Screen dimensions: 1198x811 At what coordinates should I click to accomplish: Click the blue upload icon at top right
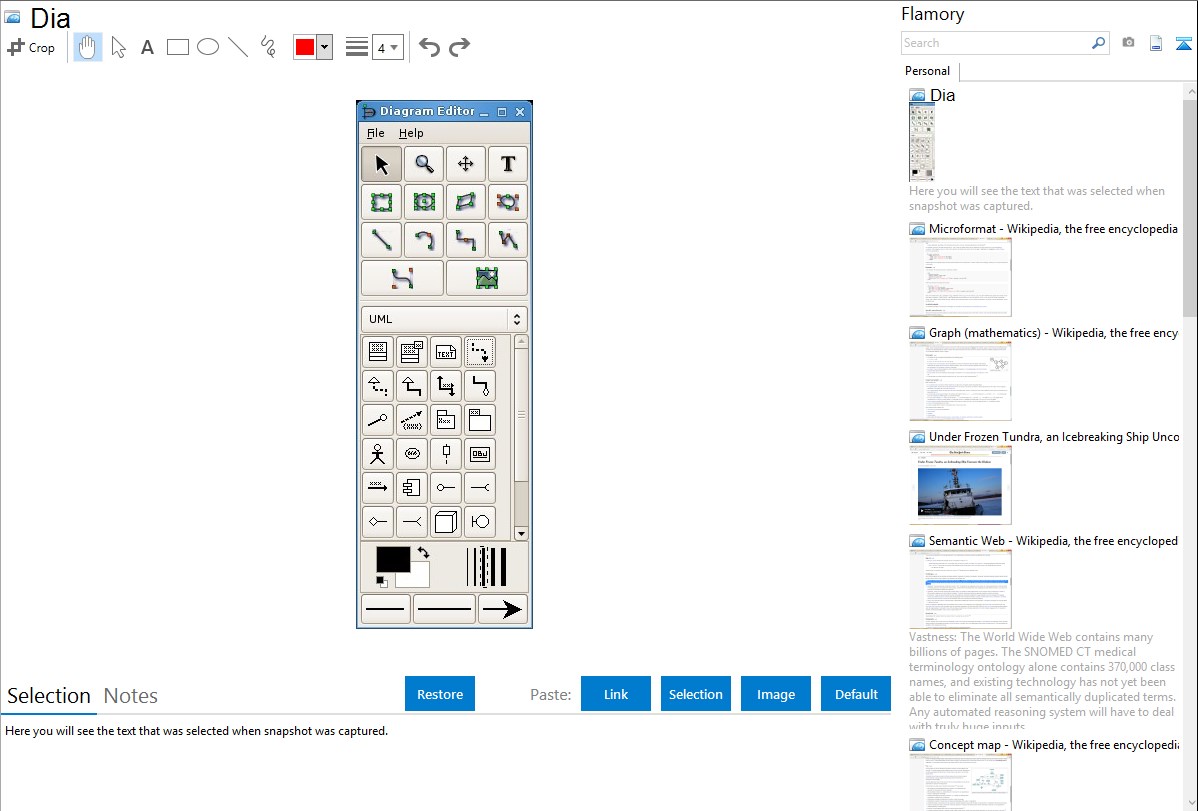pyautogui.click(x=1183, y=43)
